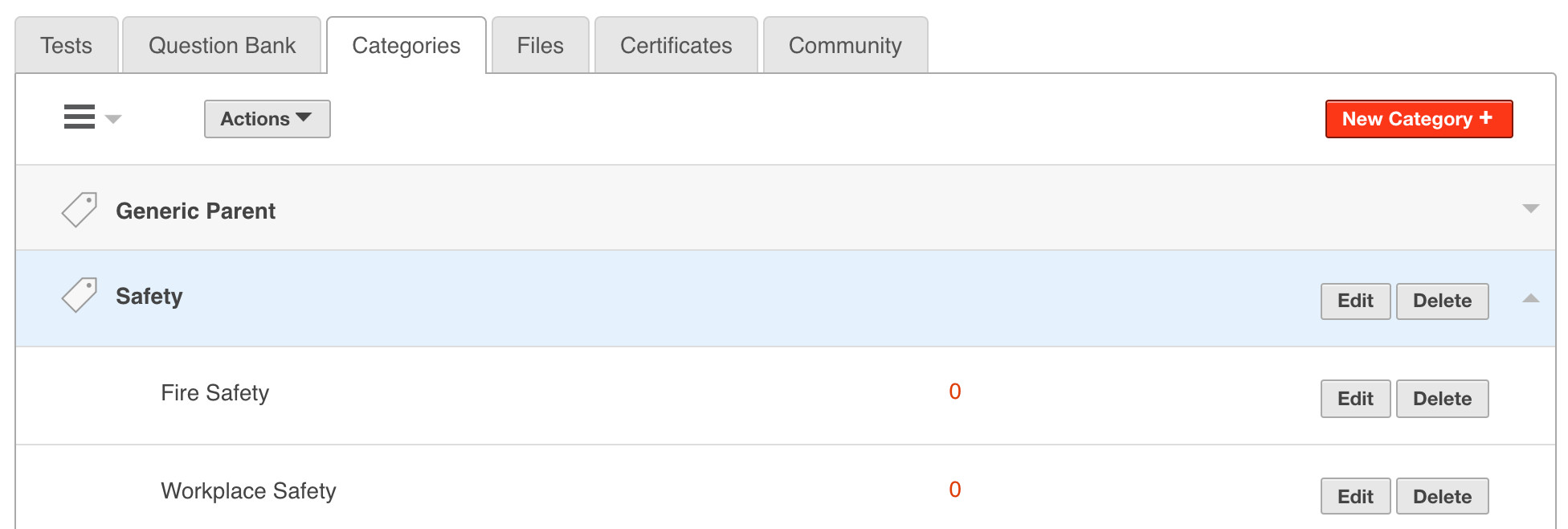Delete the Safety category
The height and width of the screenshot is (529, 1568).
click(x=1442, y=301)
